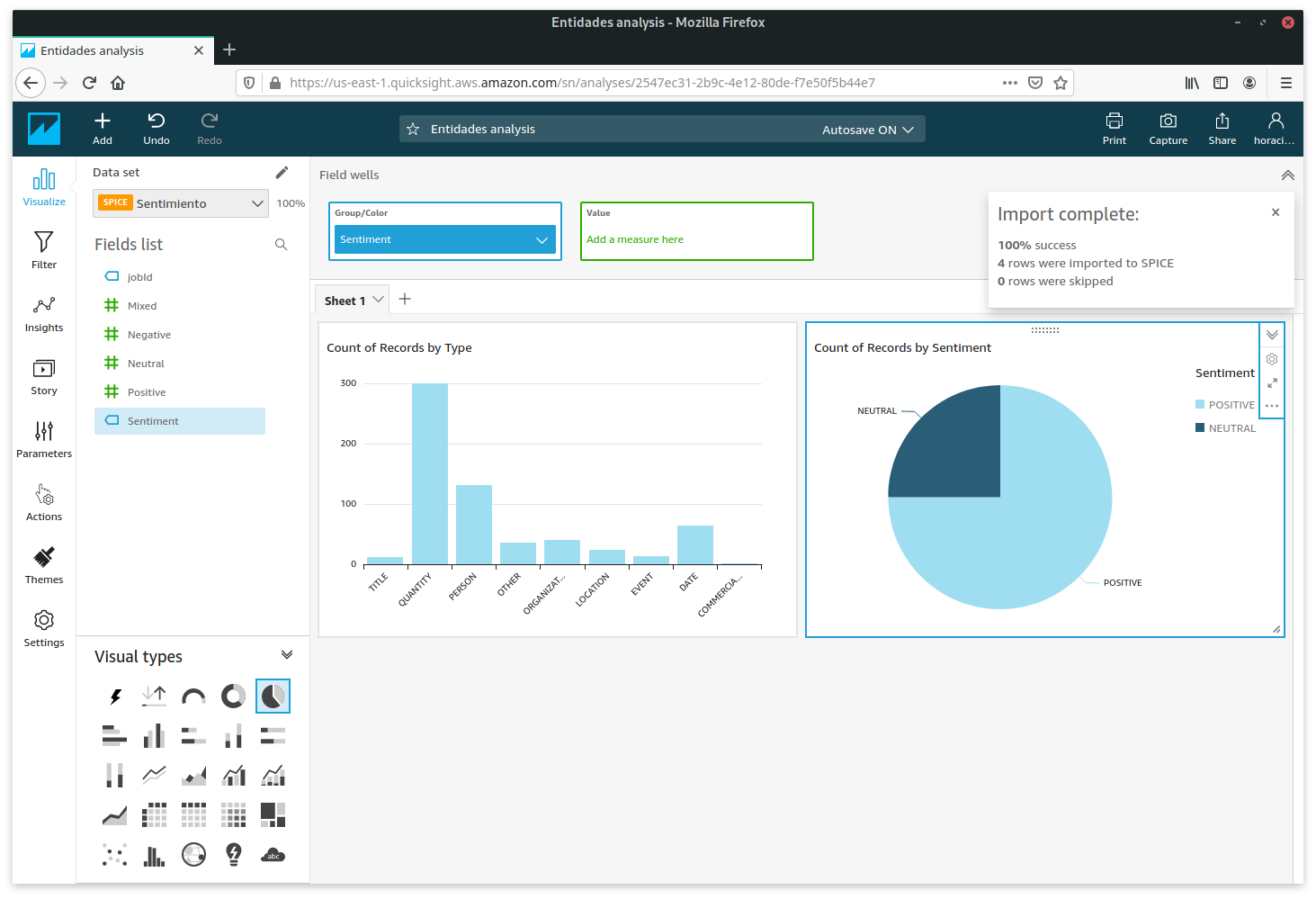Open the Insights pane in the sidebar
This screenshot has height=899, width=1316.
click(x=44, y=313)
